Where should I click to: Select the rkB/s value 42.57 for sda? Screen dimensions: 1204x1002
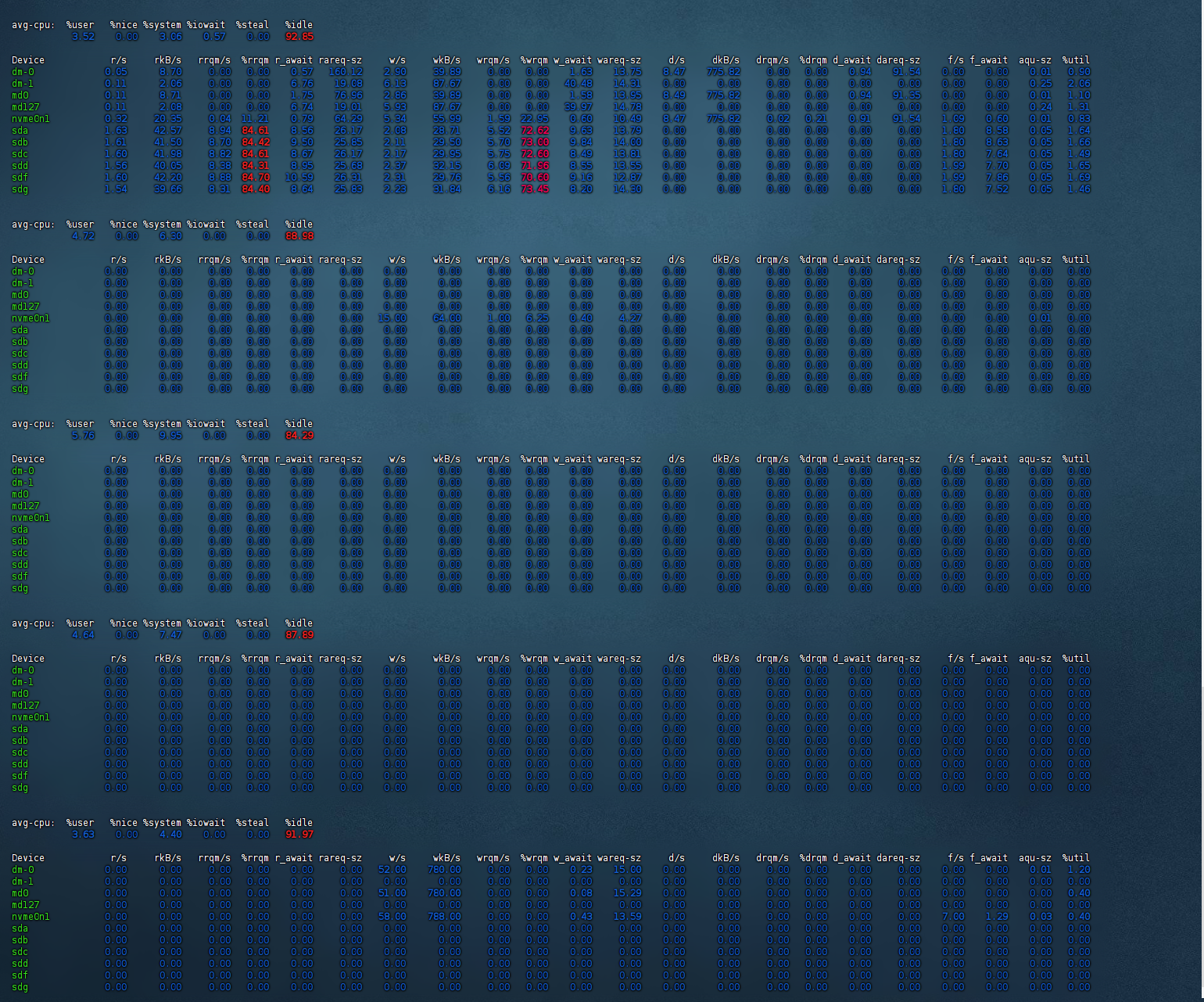point(168,131)
